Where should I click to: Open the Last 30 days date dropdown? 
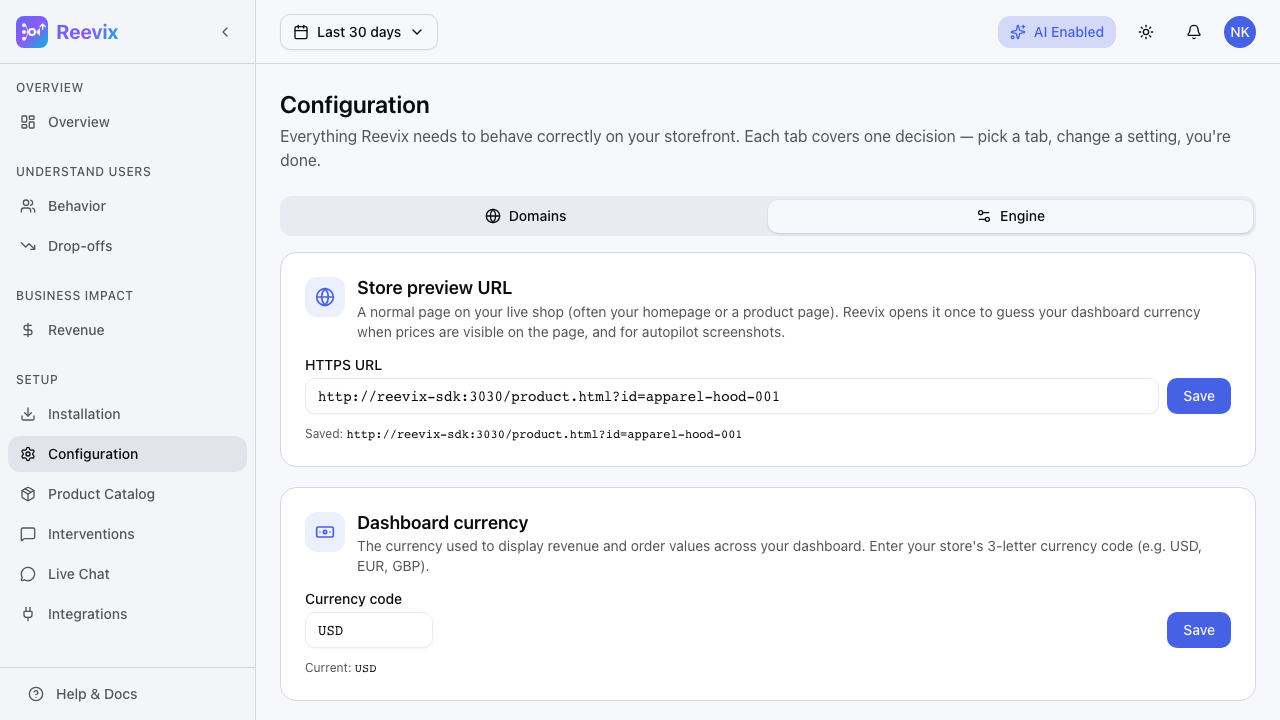359,32
